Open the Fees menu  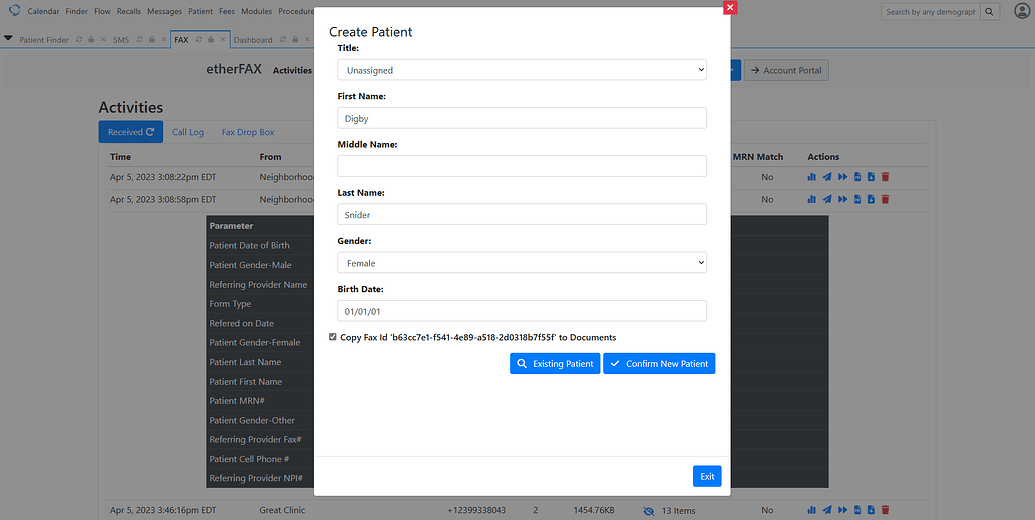(226, 11)
